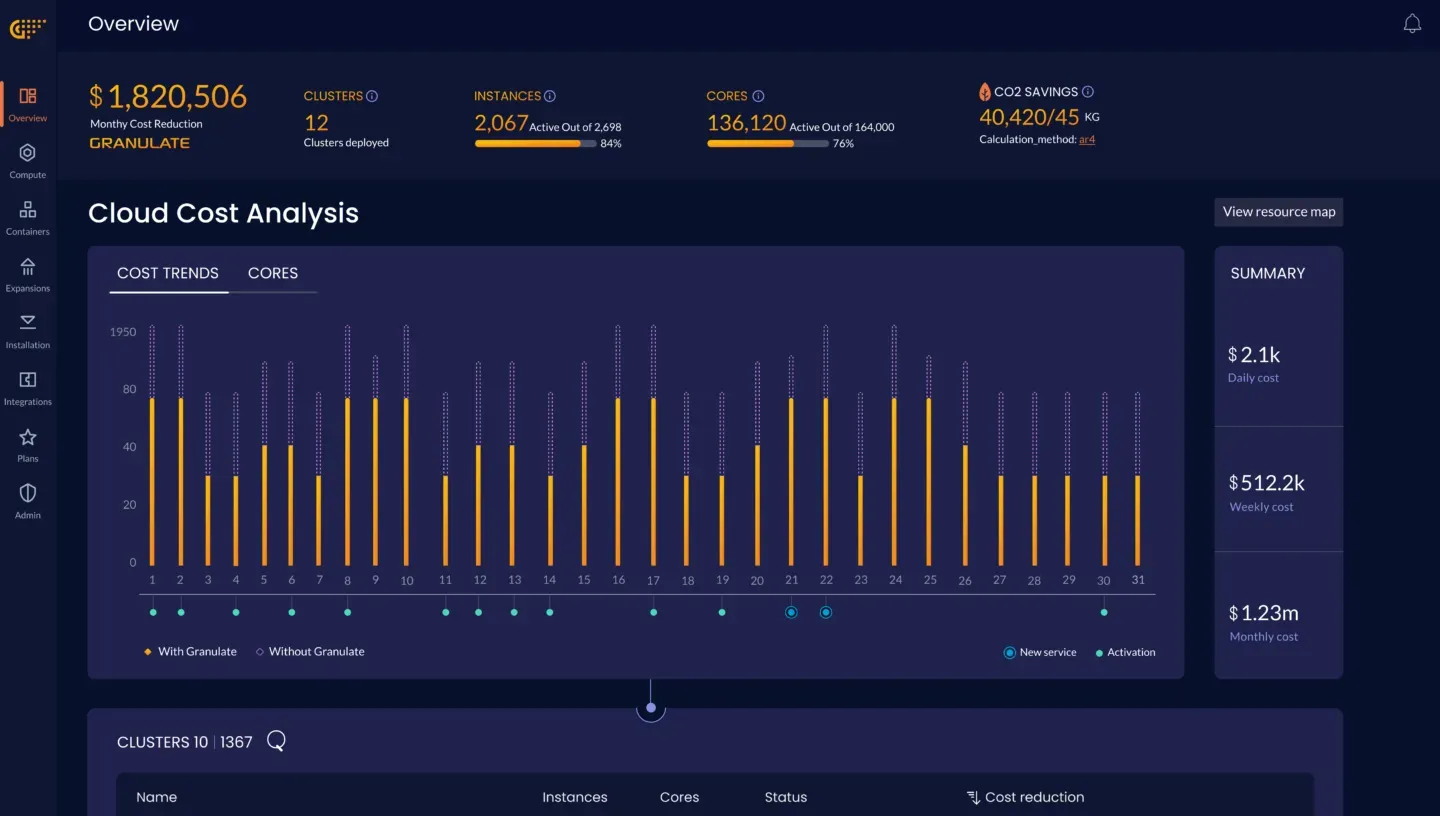1440x816 pixels.
Task: Switch to the CORES chart tab
Action: click(273, 273)
